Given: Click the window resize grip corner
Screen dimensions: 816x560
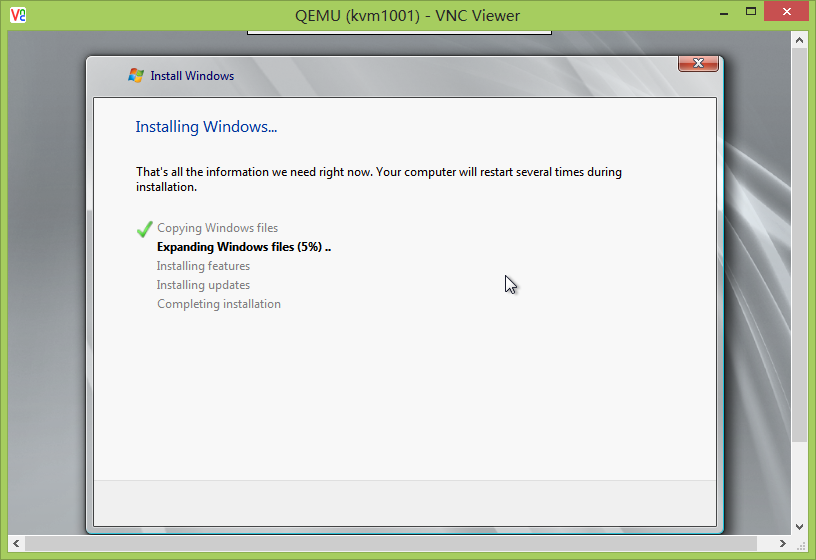Looking at the screenshot, I should click(x=800, y=544).
